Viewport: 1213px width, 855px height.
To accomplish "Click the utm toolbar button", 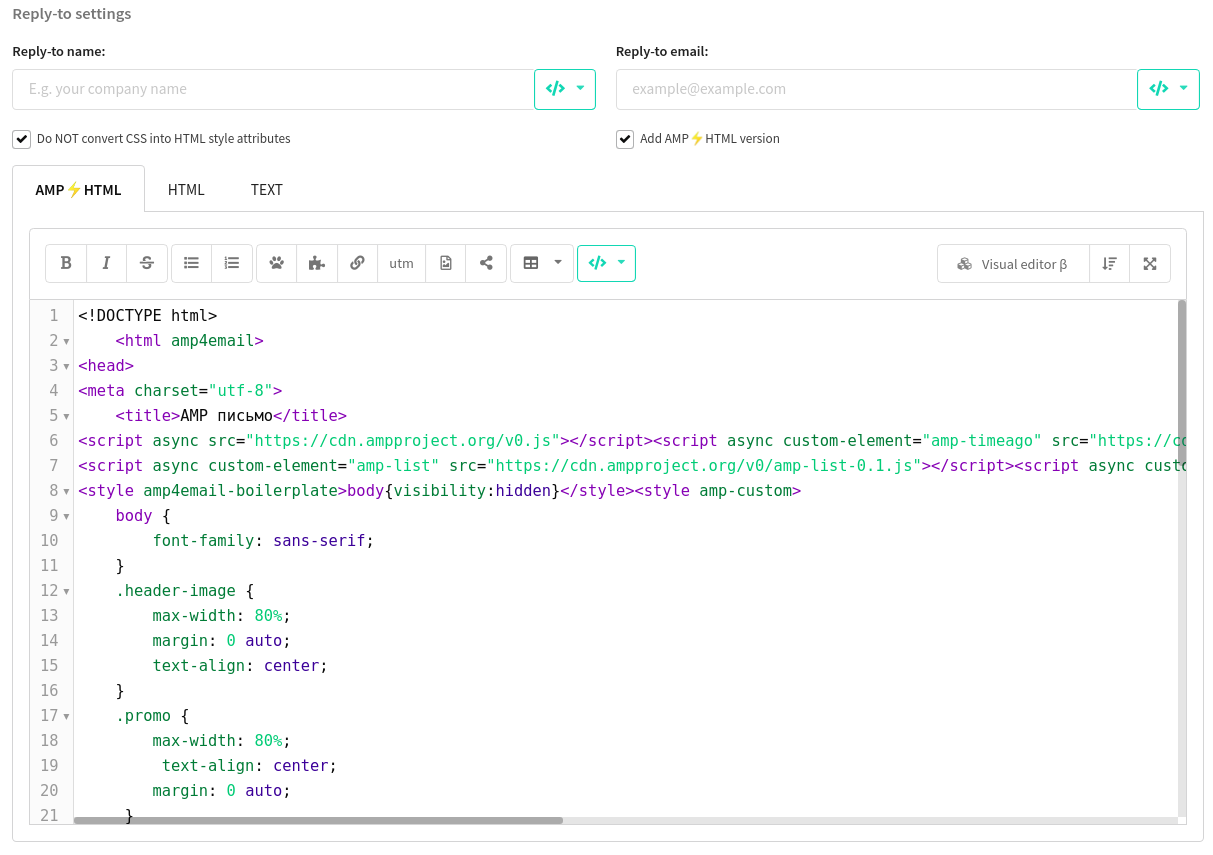I will [x=401, y=263].
